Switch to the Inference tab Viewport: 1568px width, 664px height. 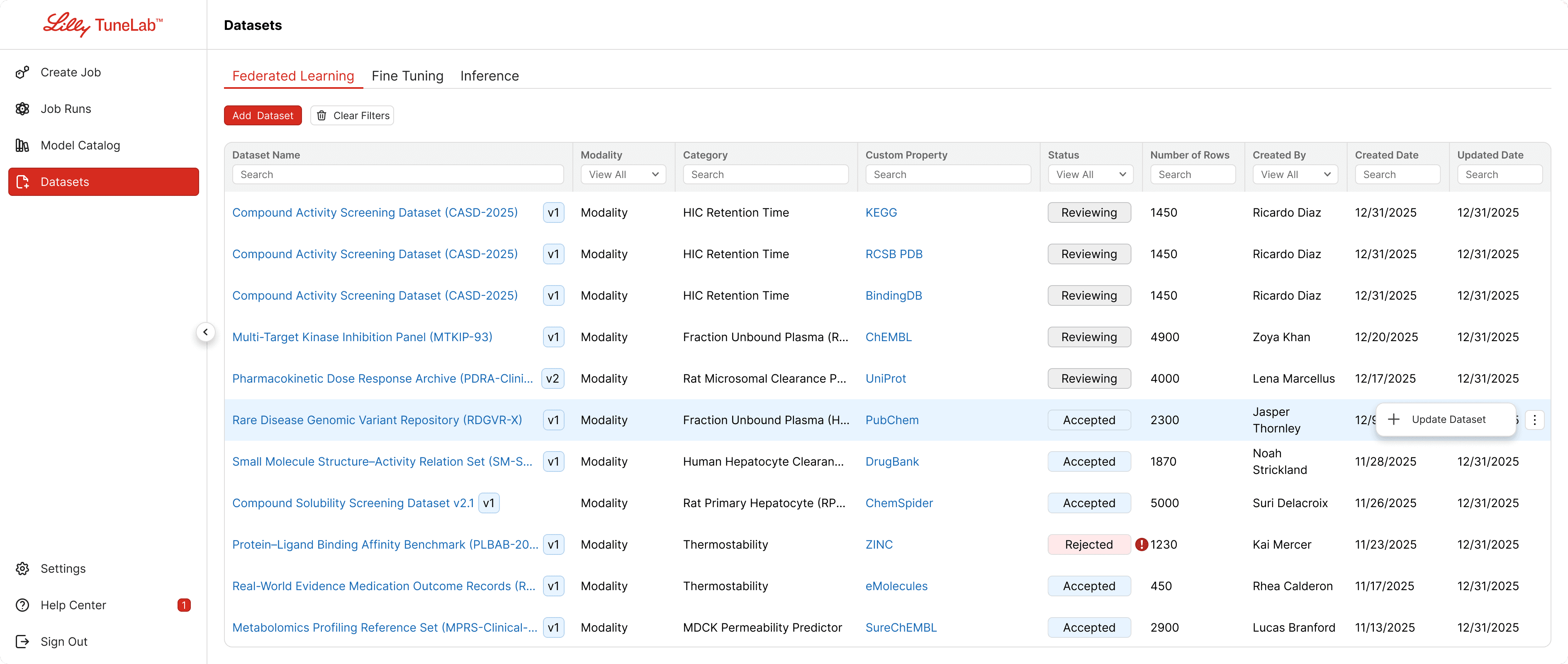point(489,76)
